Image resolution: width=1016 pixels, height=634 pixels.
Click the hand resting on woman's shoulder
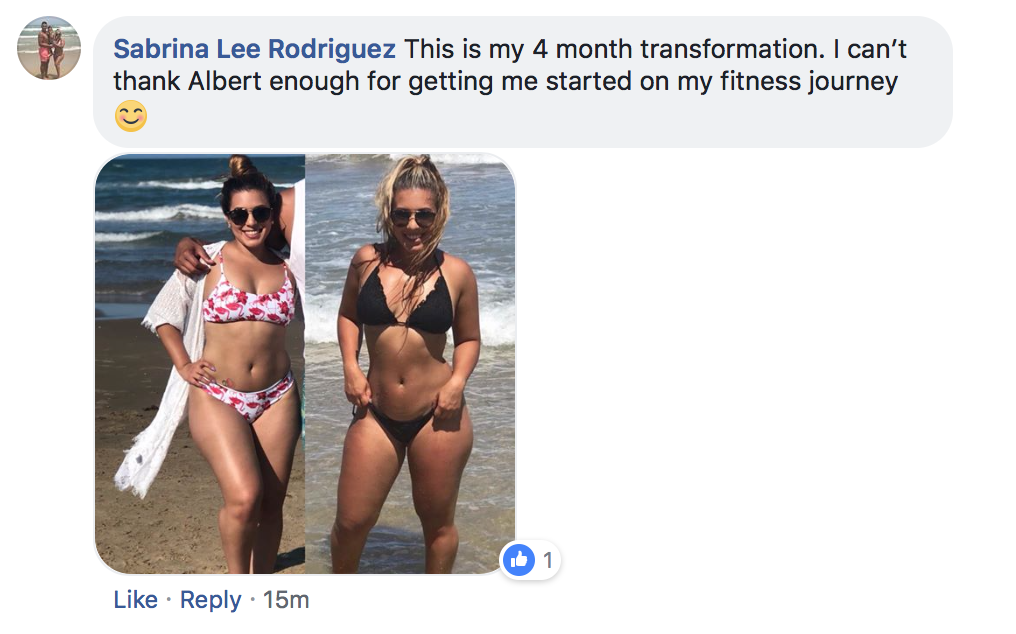(192, 255)
